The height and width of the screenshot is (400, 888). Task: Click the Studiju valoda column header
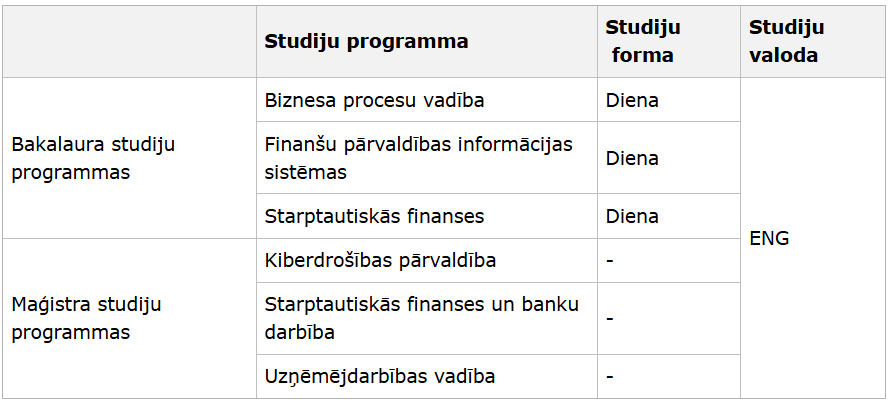tap(813, 41)
